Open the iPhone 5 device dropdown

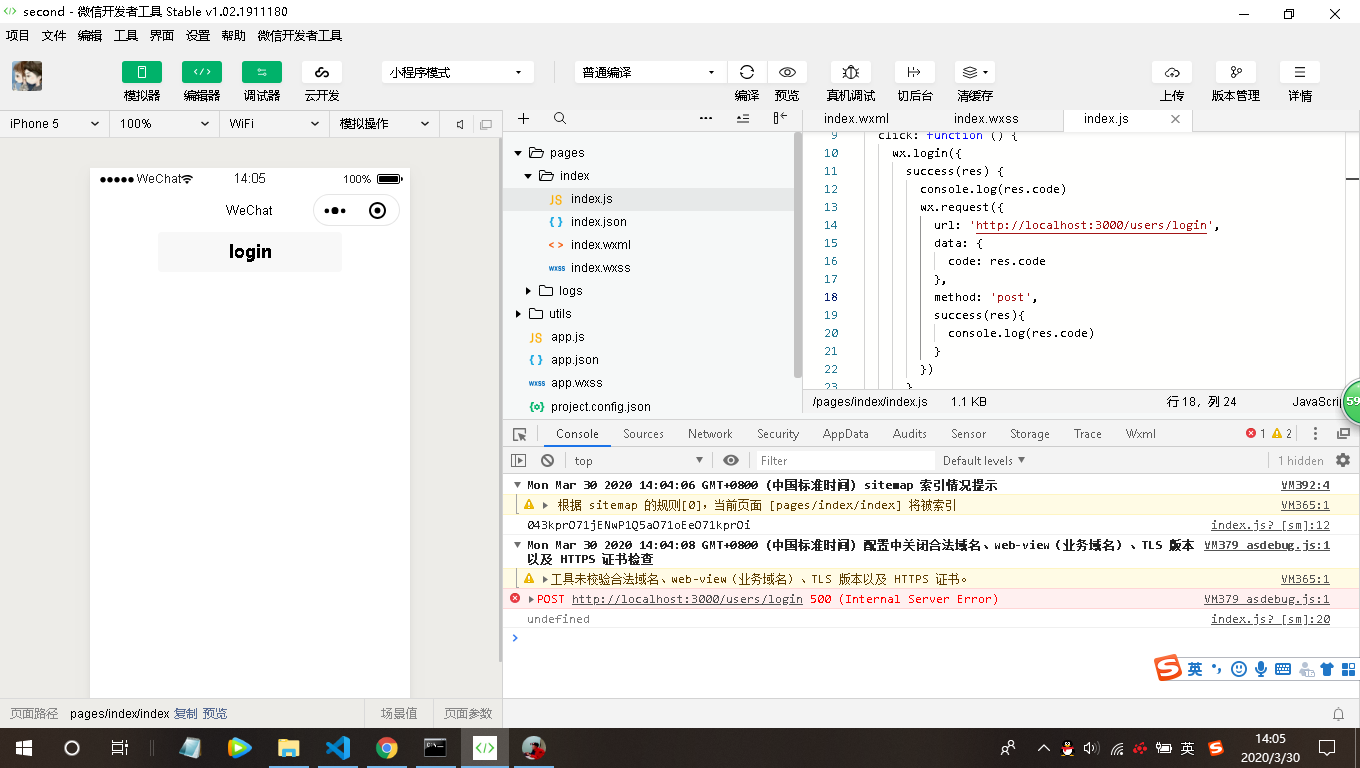click(54, 124)
